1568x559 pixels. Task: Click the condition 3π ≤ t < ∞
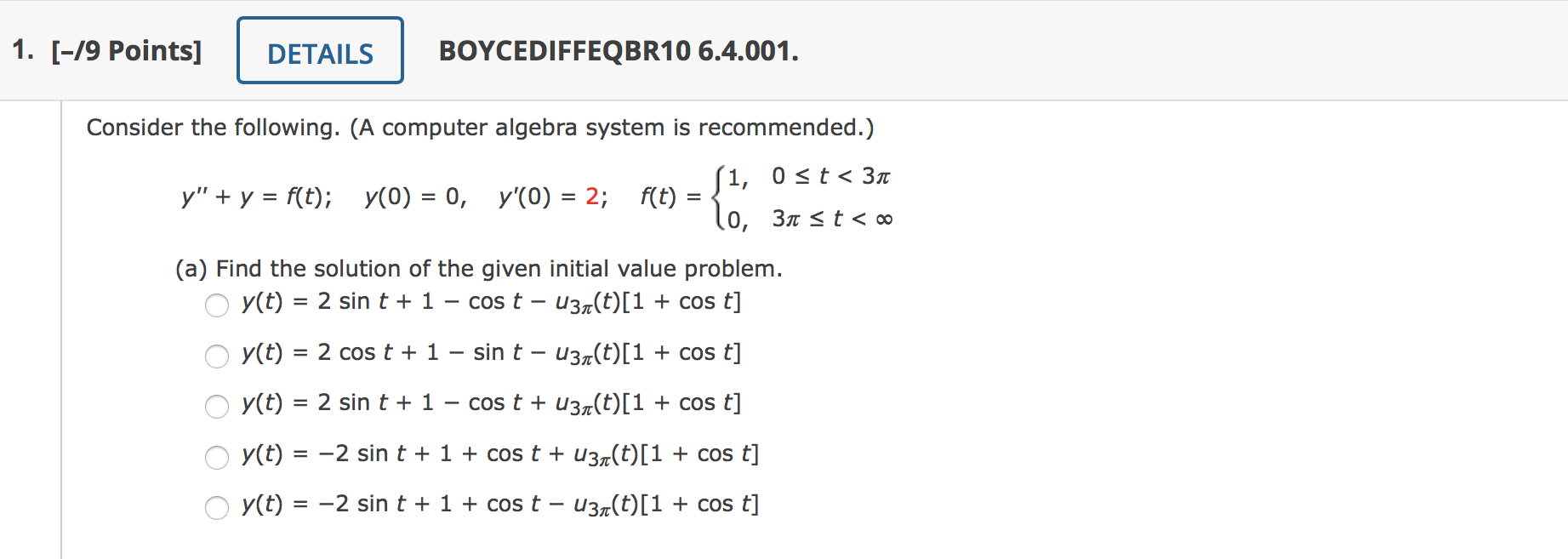[x=831, y=220]
